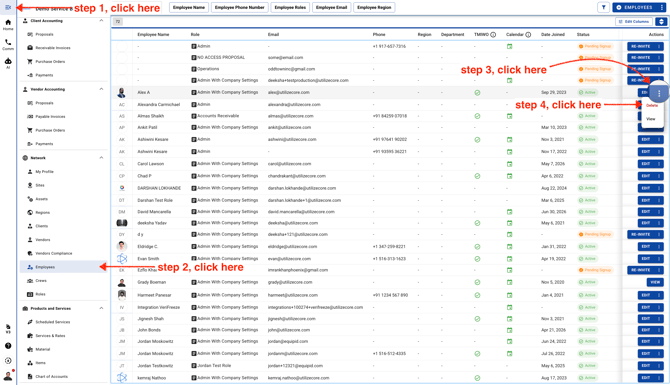Open My Profile in sidebar
Viewport: 670px width, 385px height.
44,172
